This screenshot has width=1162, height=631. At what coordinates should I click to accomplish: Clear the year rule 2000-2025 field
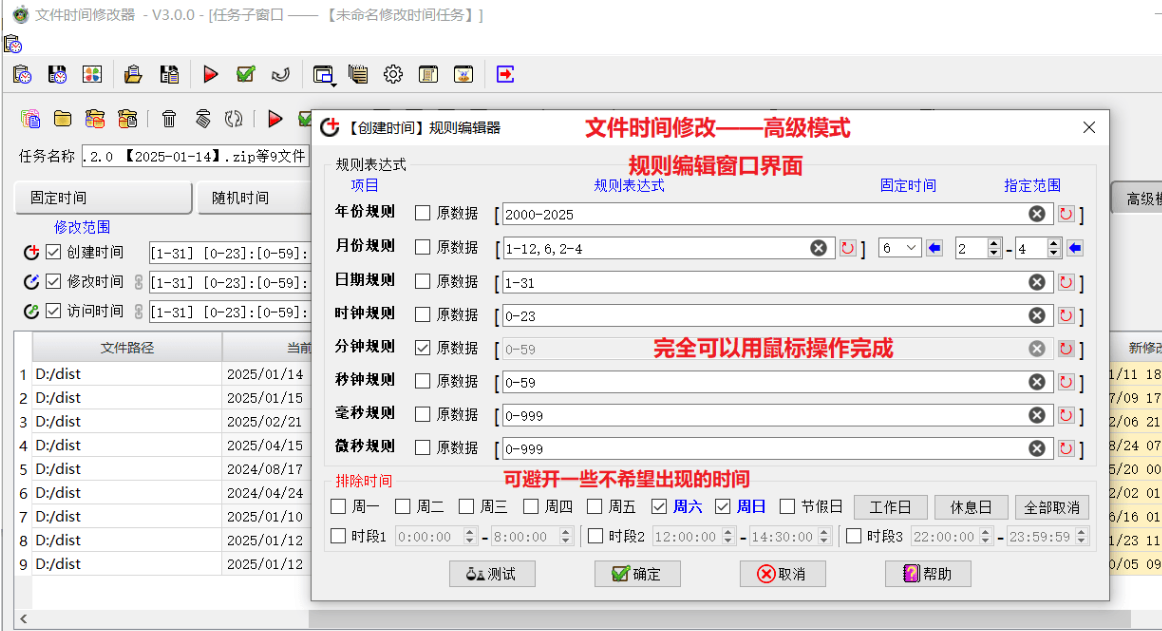pos(1037,214)
